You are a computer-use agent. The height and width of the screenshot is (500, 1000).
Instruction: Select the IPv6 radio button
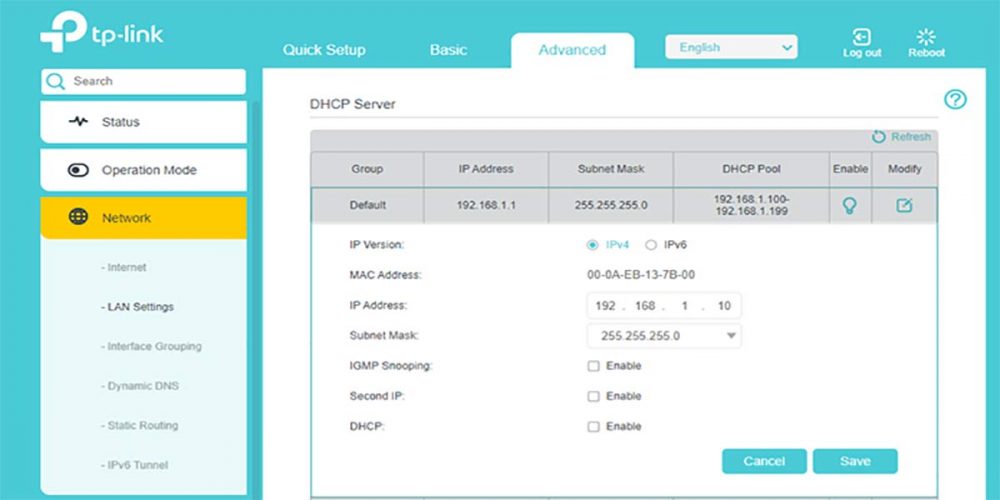[651, 244]
